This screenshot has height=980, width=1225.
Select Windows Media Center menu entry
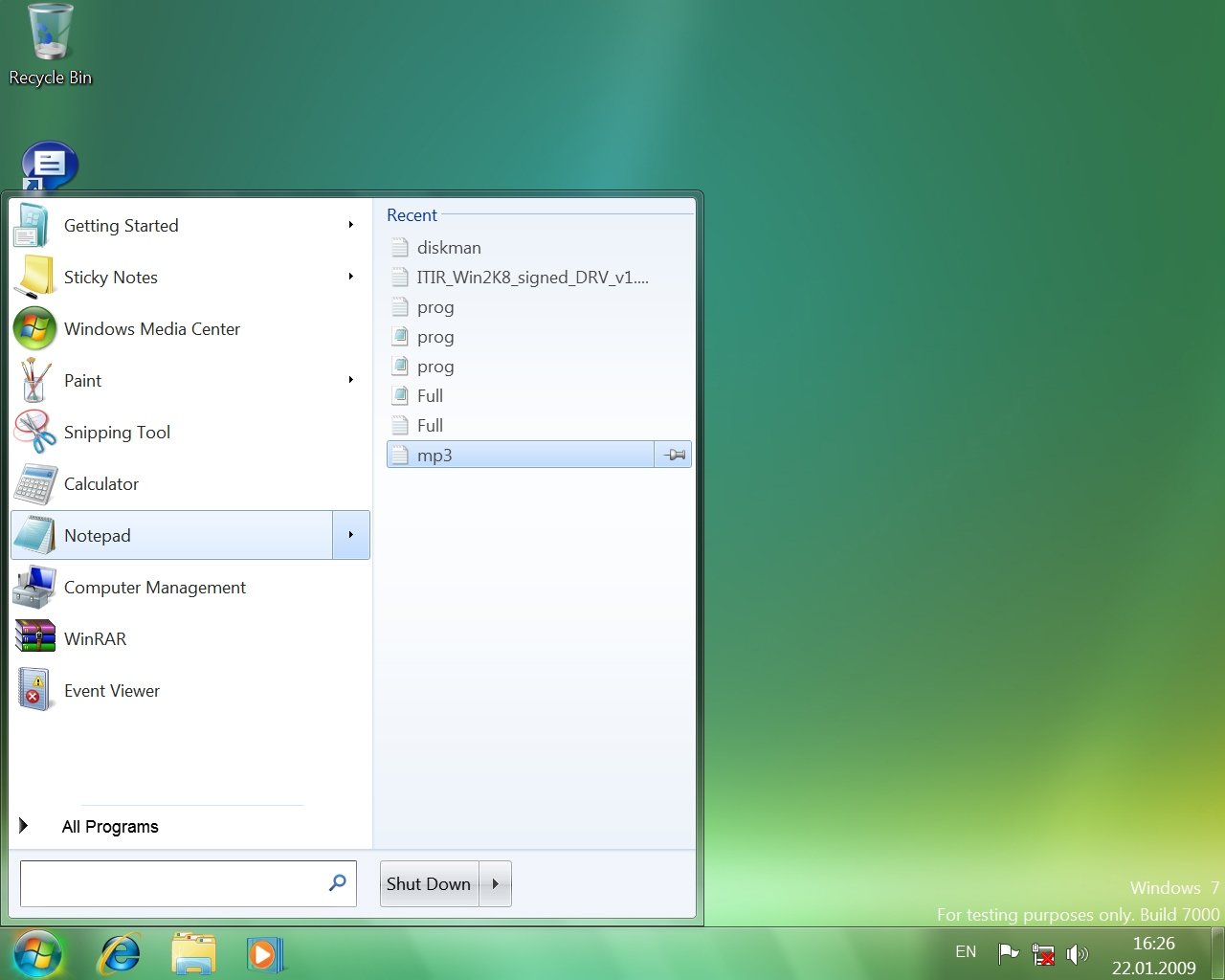click(189, 329)
